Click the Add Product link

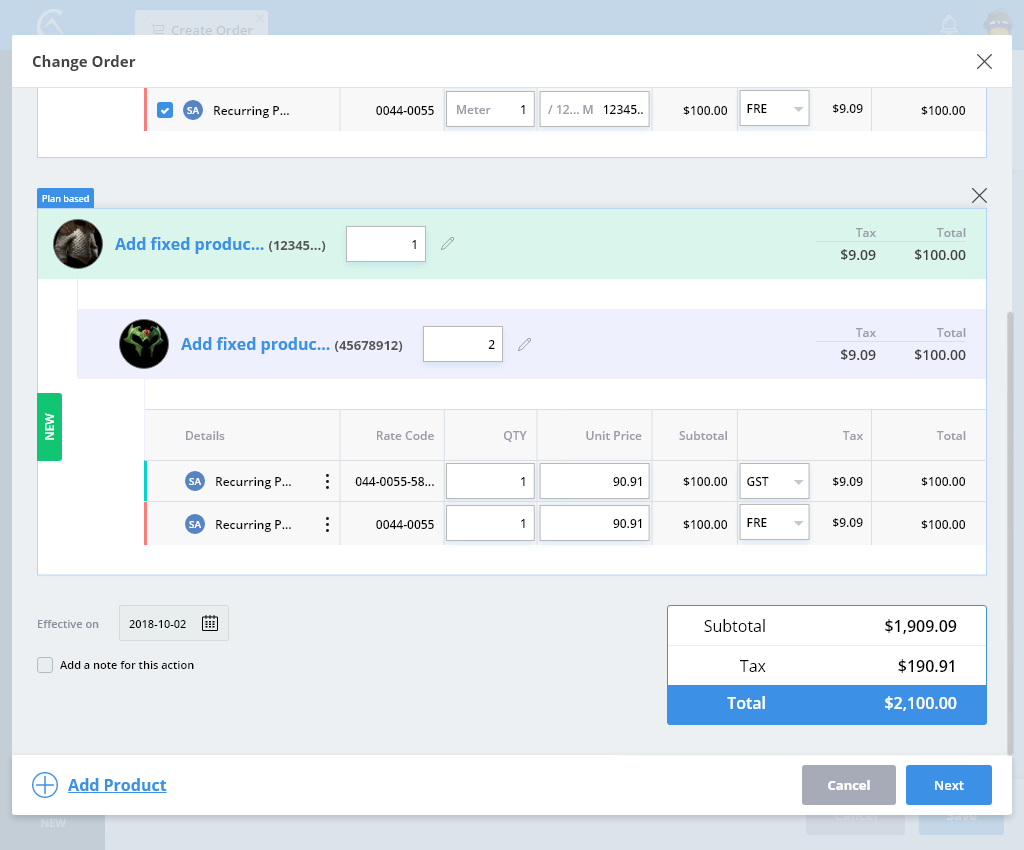(x=117, y=785)
